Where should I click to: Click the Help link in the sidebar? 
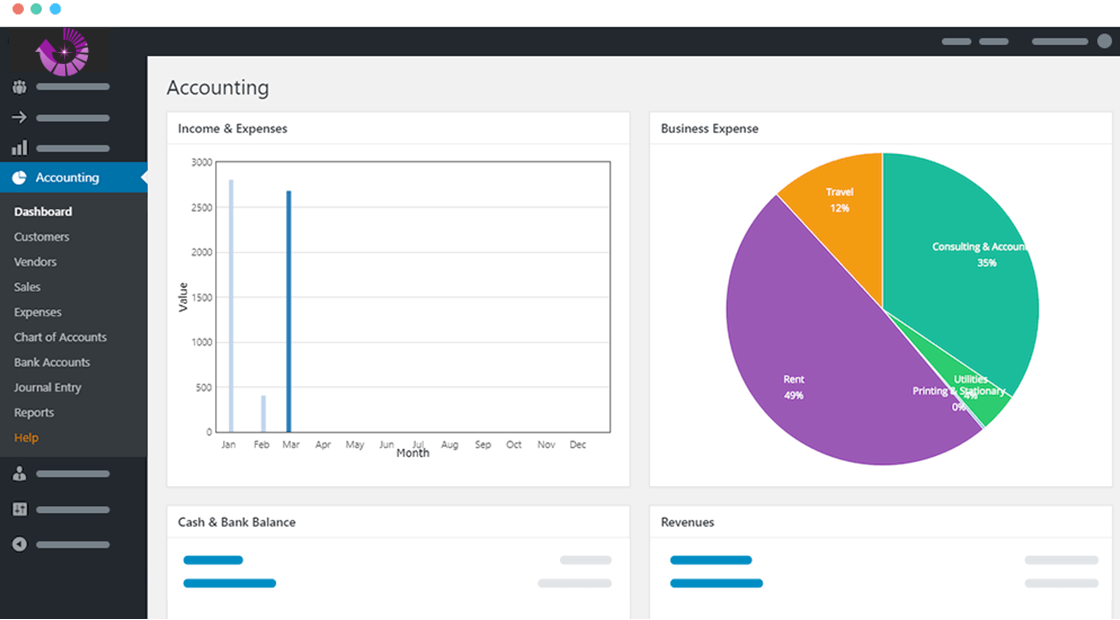click(27, 437)
